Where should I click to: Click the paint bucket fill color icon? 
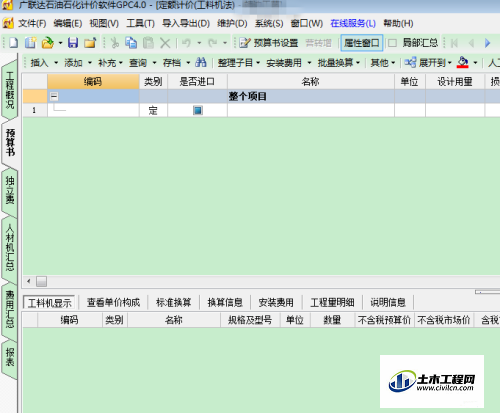(463, 62)
